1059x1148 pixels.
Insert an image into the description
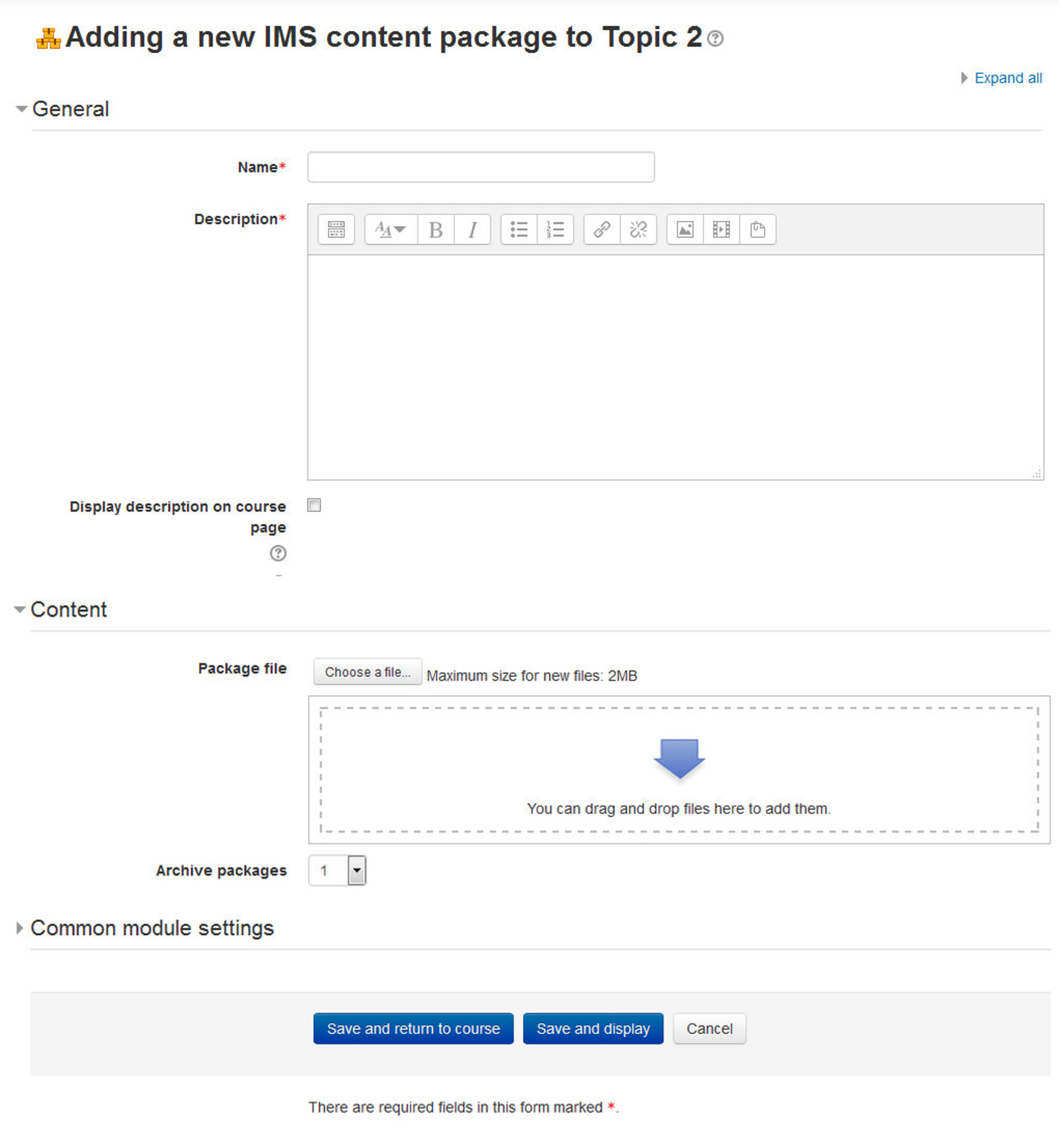pos(684,229)
